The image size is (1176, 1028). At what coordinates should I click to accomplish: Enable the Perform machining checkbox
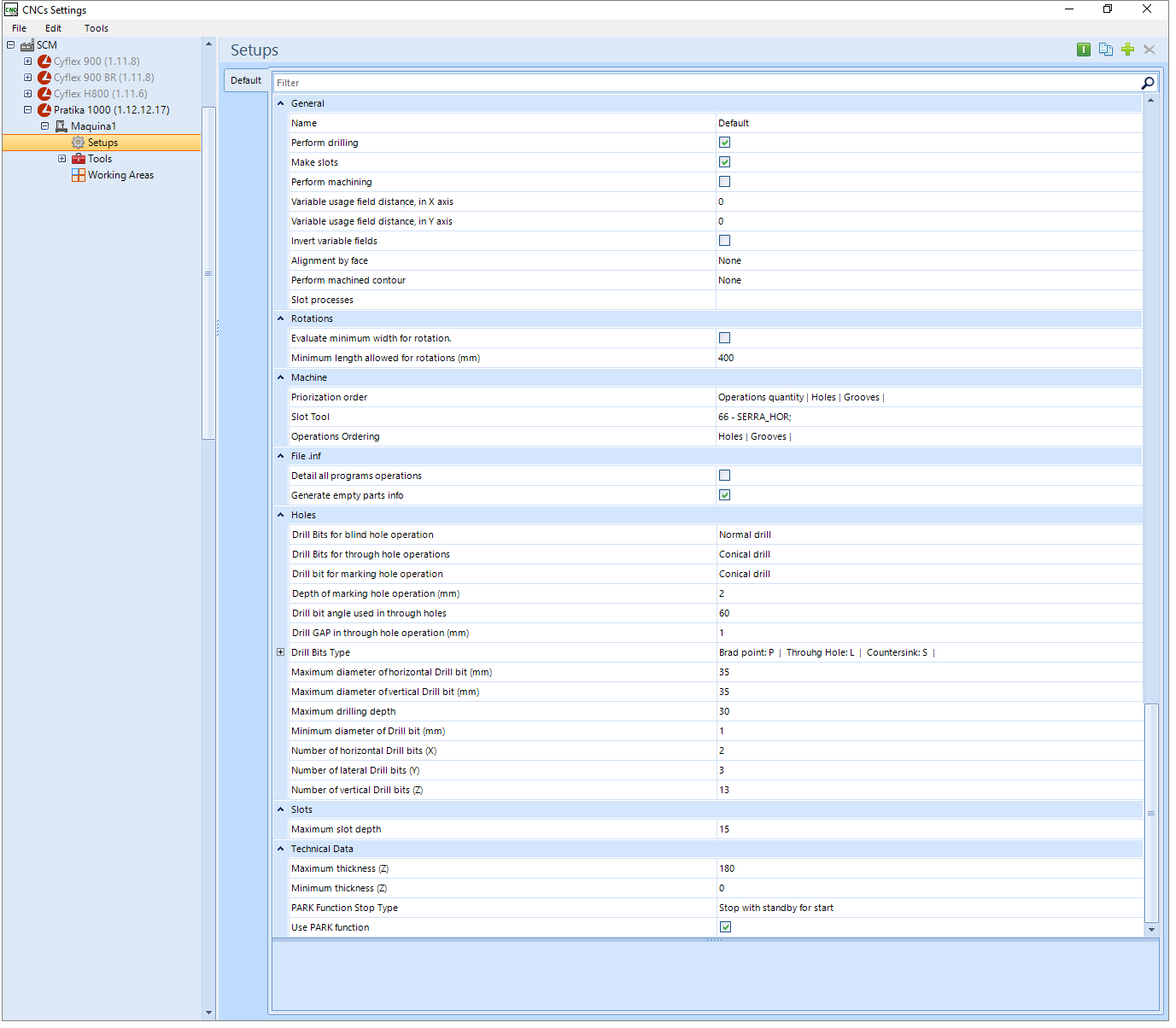coord(724,182)
